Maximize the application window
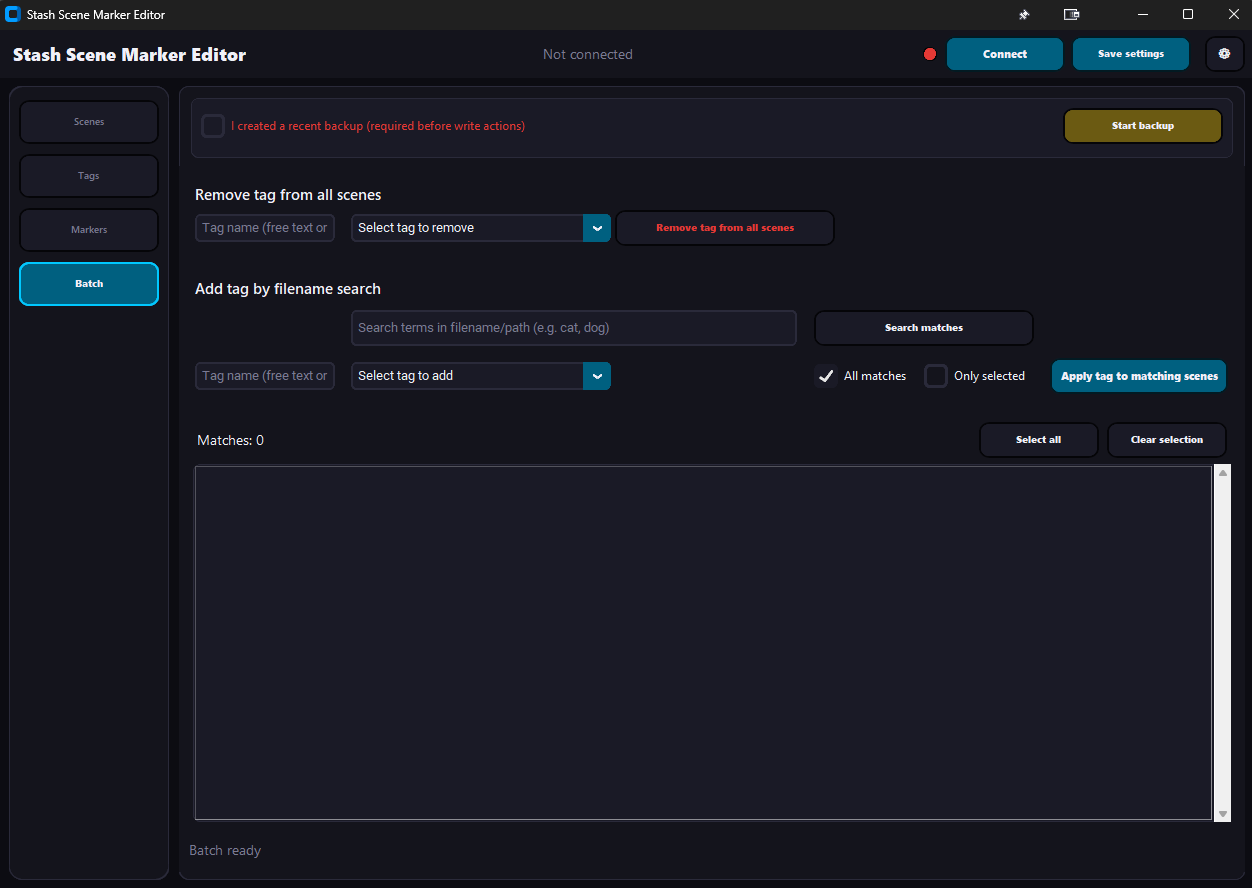 1188,14
